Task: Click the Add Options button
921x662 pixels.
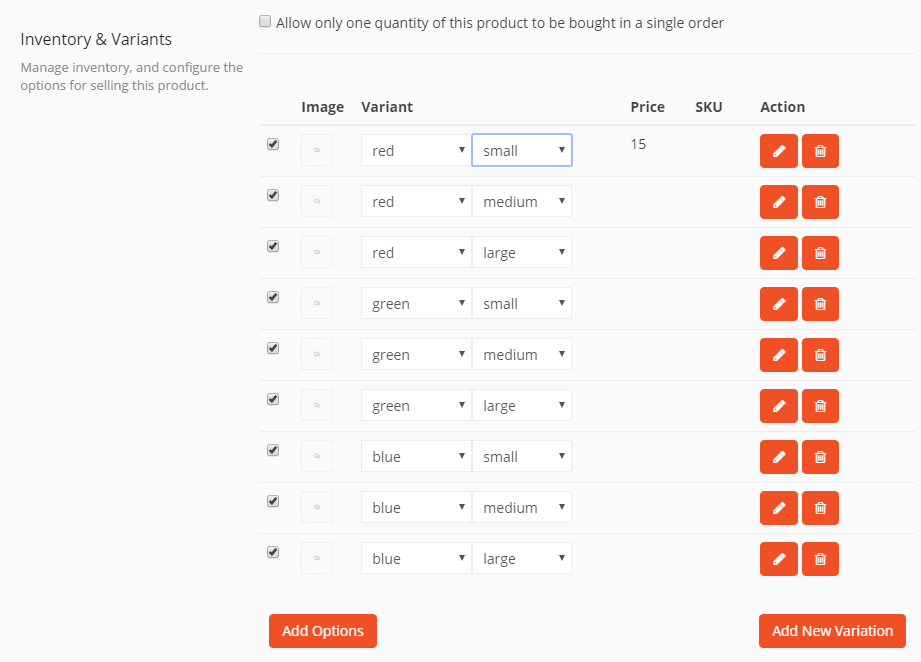Action: point(322,631)
